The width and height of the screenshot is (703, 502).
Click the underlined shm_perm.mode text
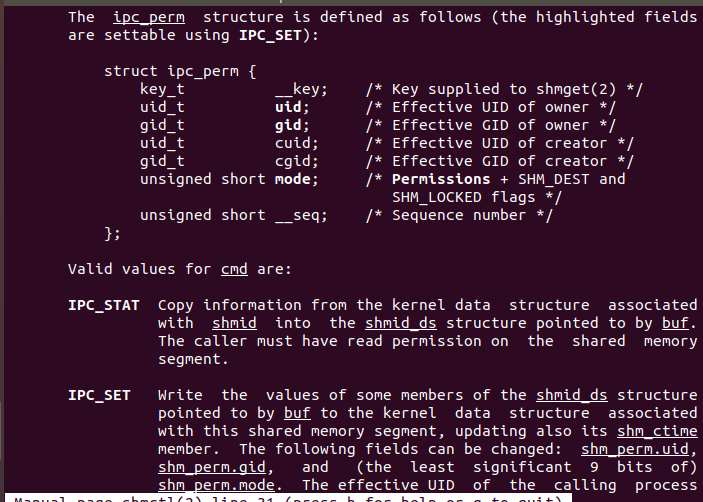[x=216, y=485]
